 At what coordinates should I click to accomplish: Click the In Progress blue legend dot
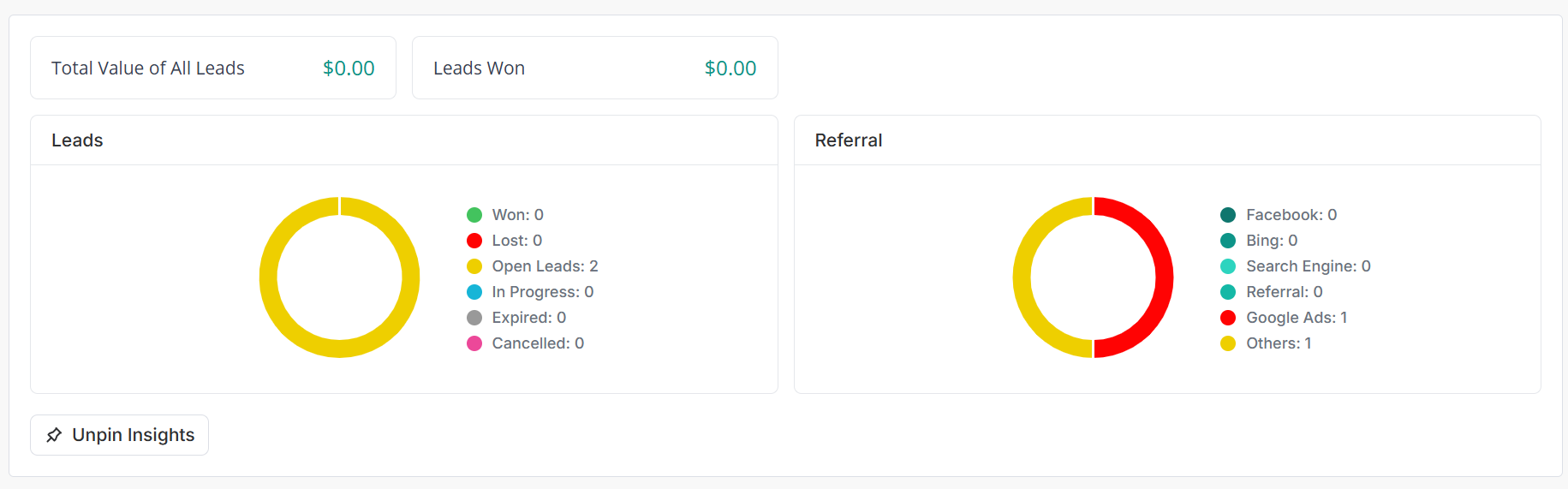[x=474, y=292]
